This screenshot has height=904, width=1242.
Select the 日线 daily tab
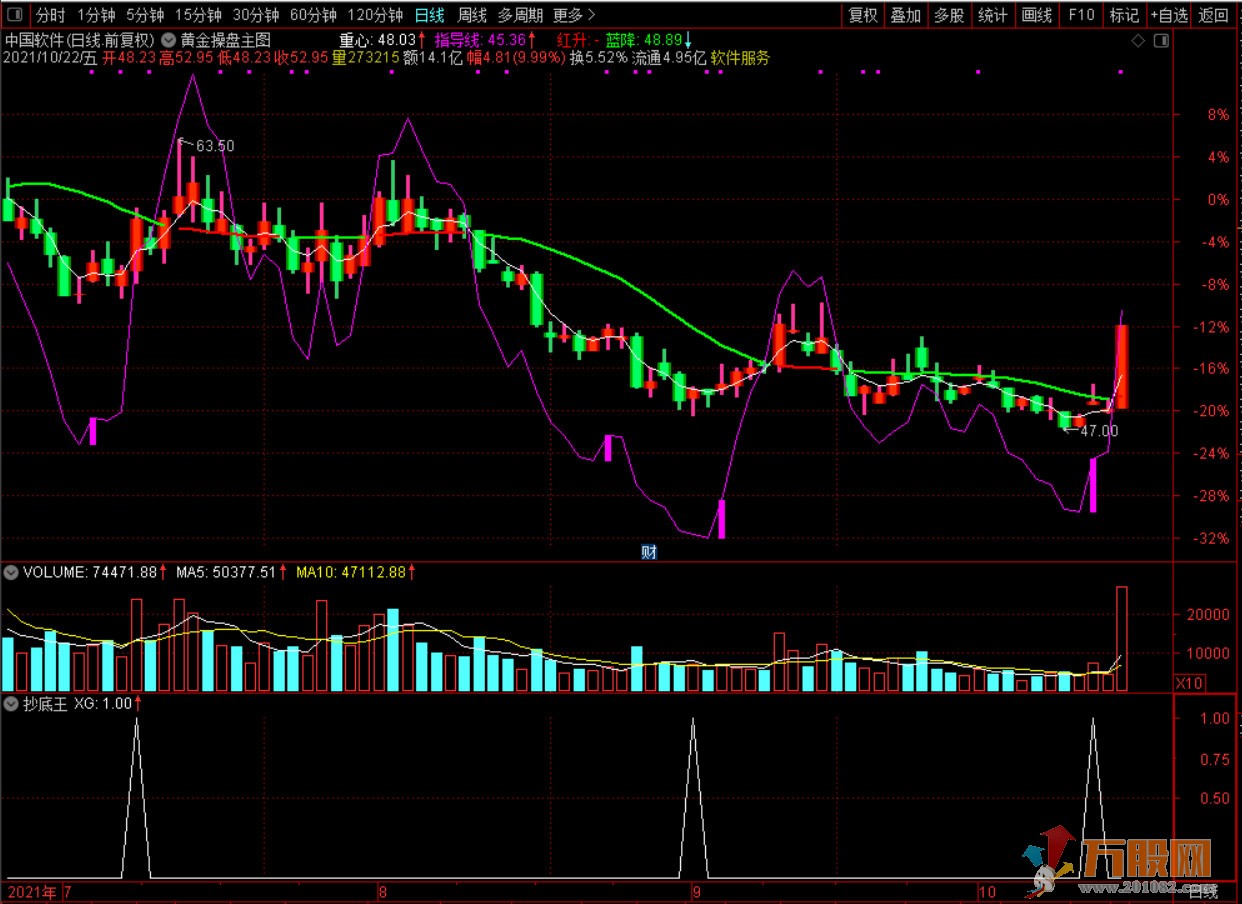click(x=429, y=15)
